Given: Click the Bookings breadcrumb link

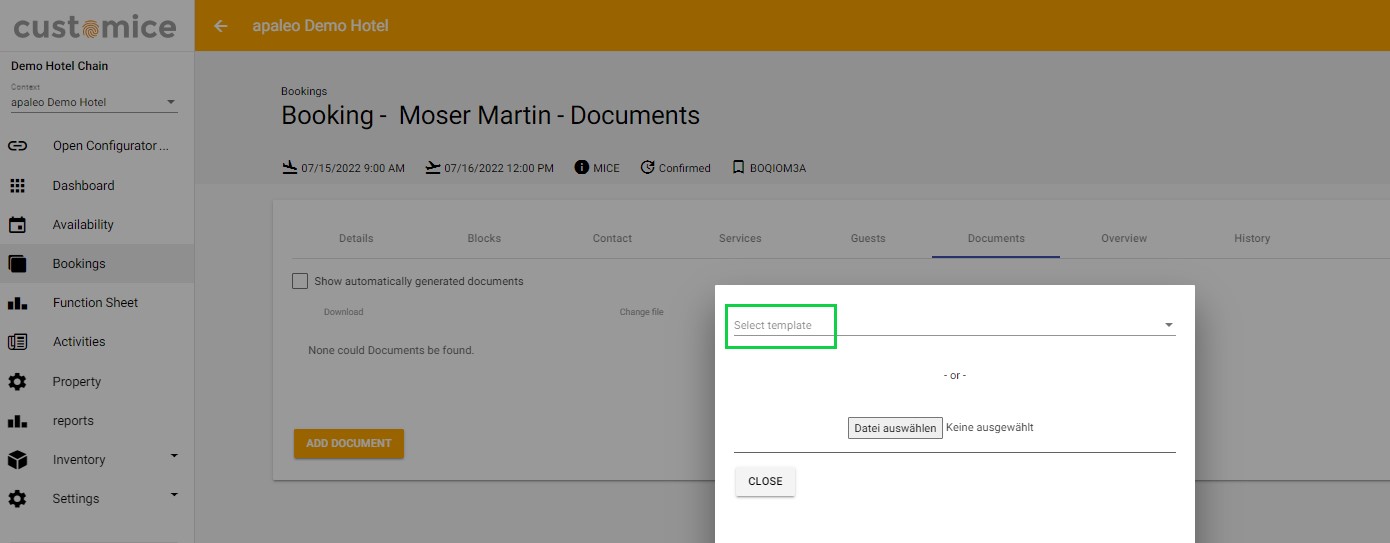Looking at the screenshot, I should (304, 91).
